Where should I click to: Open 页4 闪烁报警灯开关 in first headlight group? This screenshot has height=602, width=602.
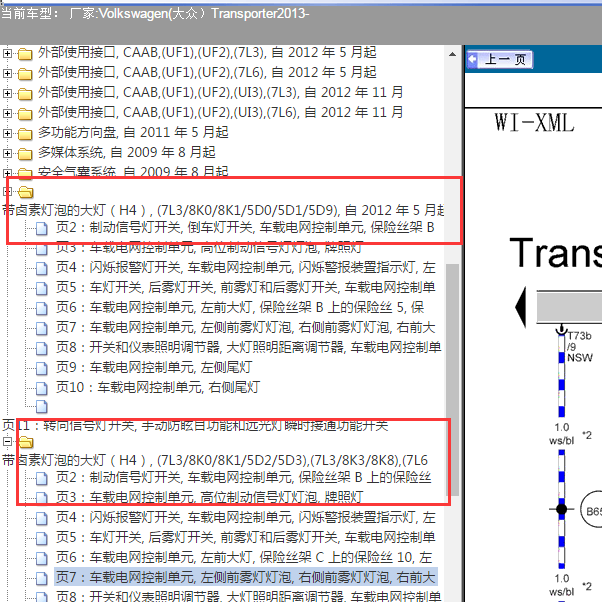(245, 267)
